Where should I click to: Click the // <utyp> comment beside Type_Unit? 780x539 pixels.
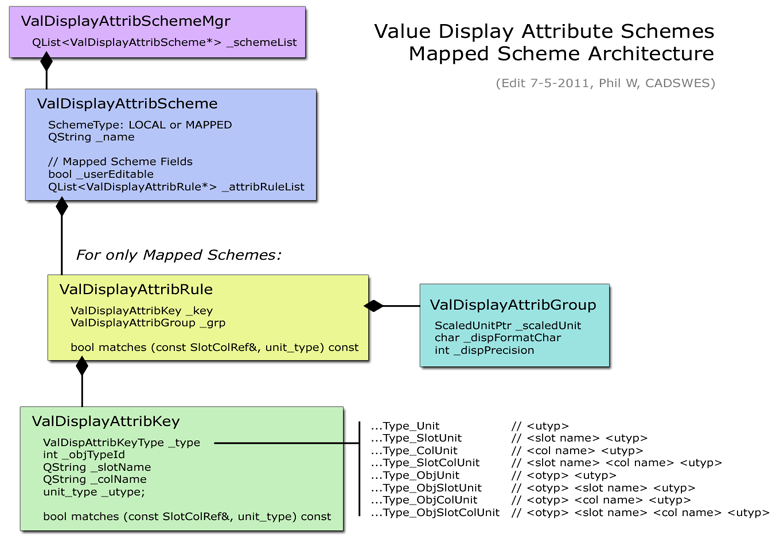pyautogui.click(x=540, y=426)
